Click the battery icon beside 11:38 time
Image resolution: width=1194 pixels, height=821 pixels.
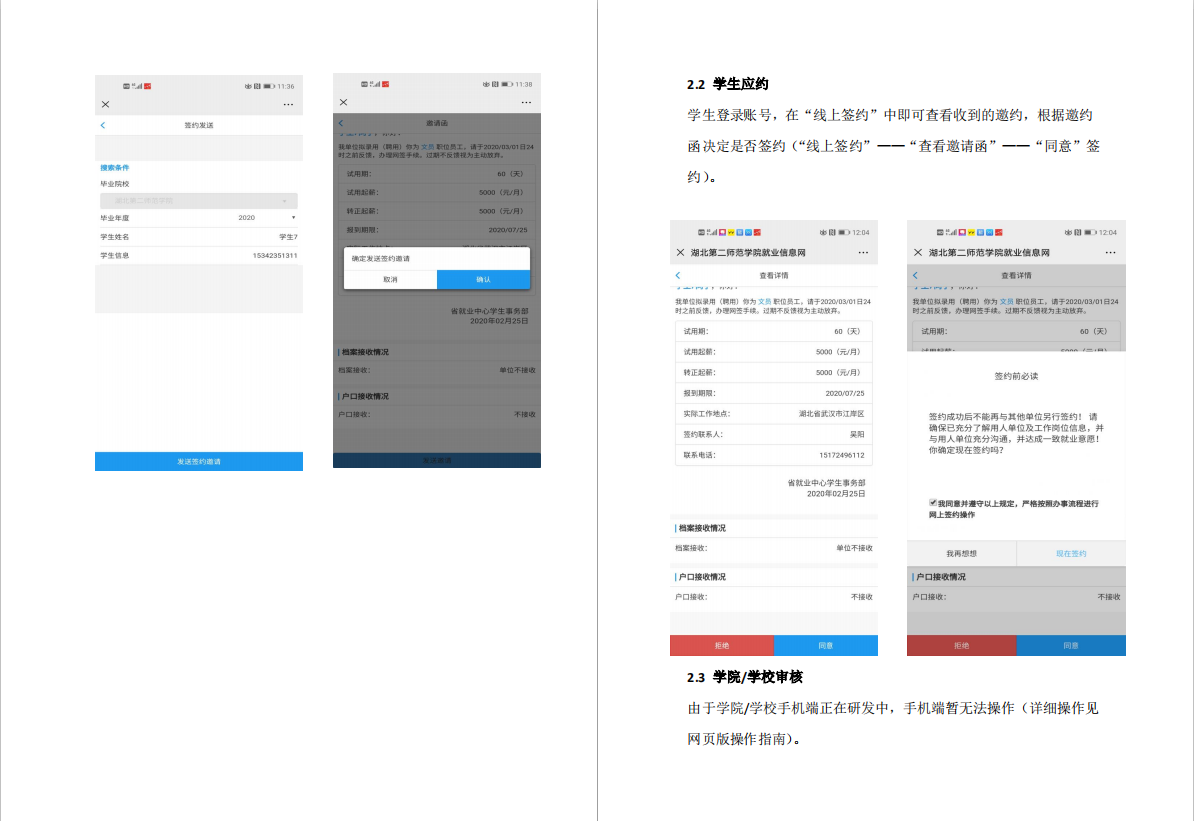[x=507, y=84]
